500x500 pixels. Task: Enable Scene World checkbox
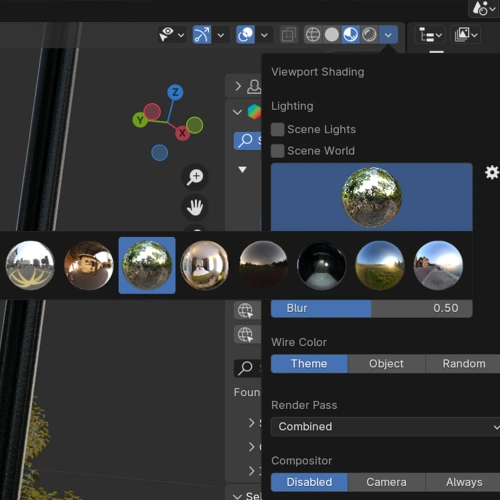pyautogui.click(x=278, y=151)
